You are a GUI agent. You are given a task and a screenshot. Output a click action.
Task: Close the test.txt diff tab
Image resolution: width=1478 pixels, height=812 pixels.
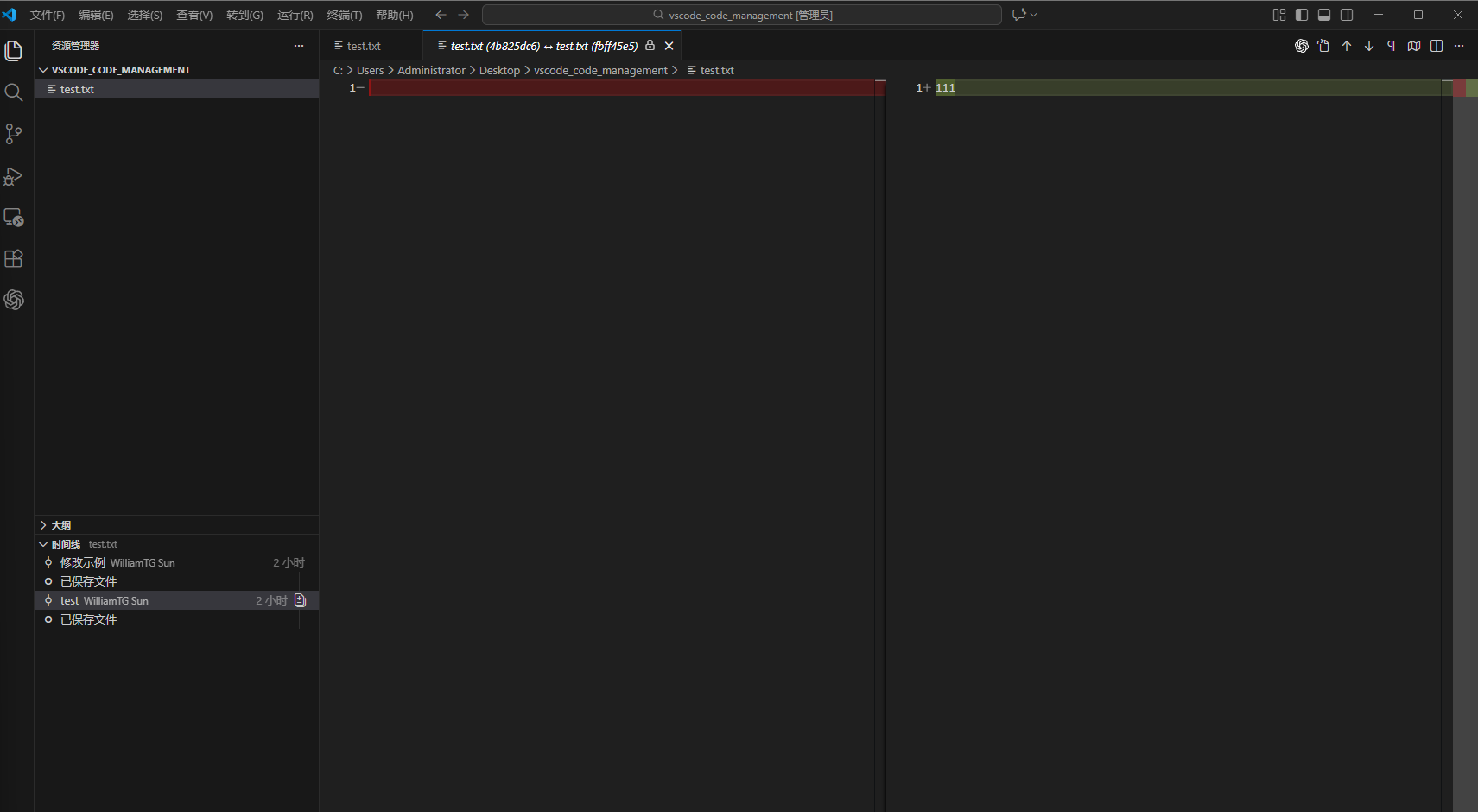coord(669,46)
